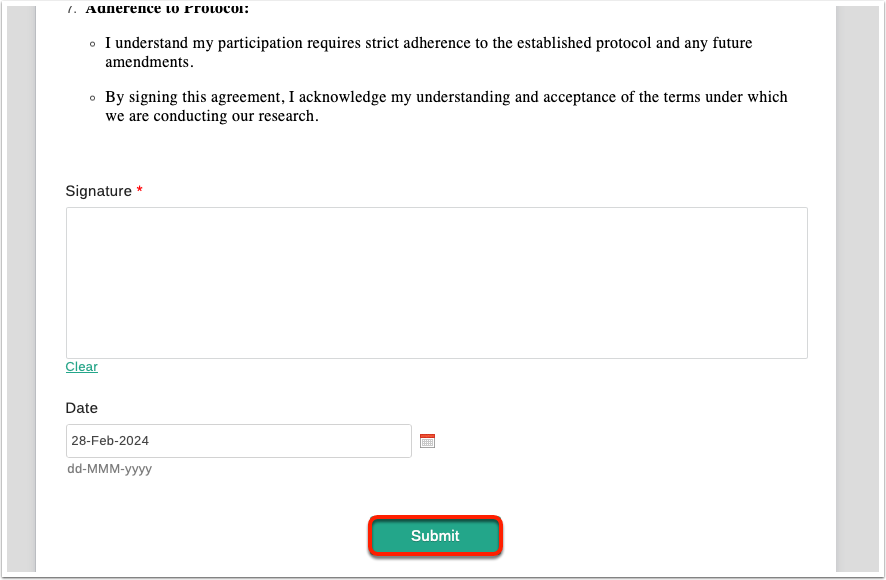Click the second hollow bullet marker
The image size is (886, 580).
pyautogui.click(x=92, y=98)
